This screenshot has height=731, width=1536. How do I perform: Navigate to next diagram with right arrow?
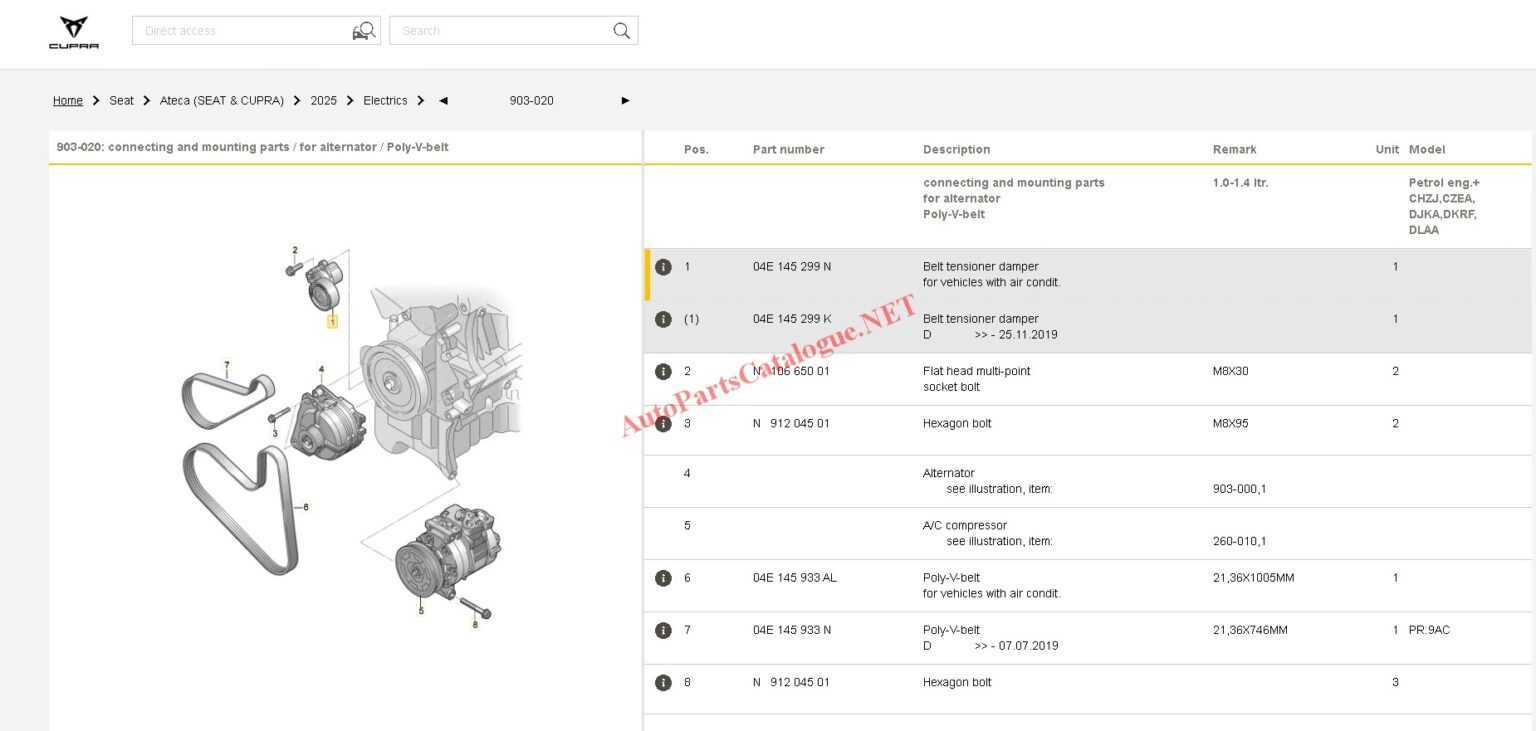point(625,100)
